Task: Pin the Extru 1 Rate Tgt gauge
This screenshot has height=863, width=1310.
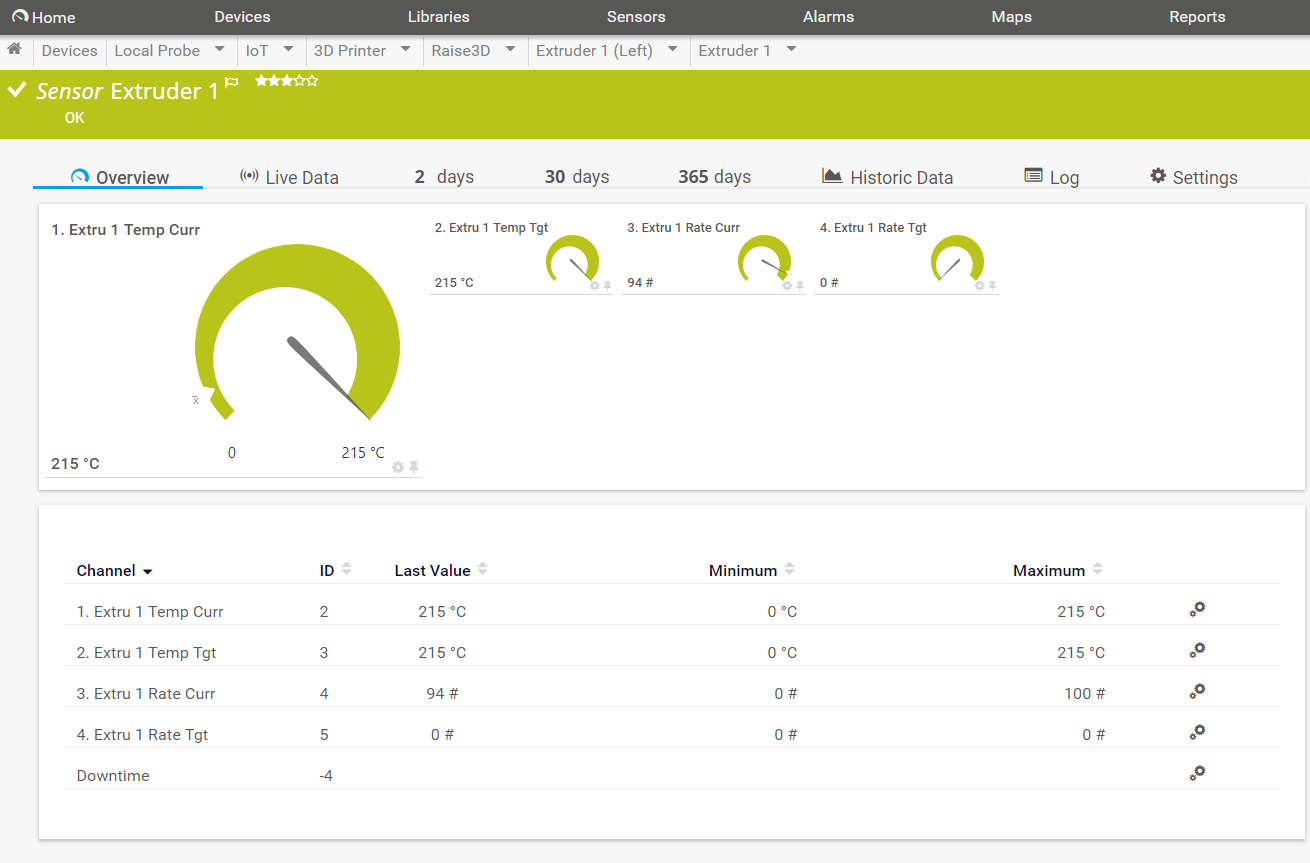Action: pos(993,286)
